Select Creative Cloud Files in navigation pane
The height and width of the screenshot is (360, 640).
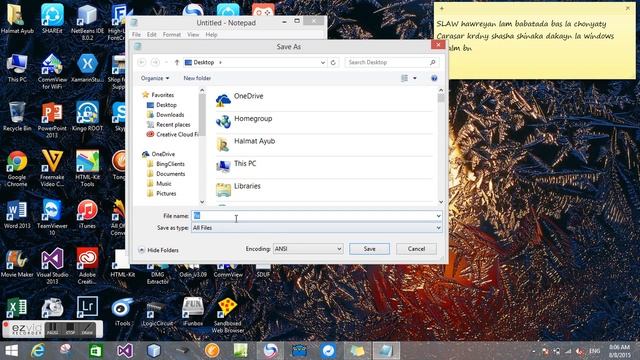pyautogui.click(x=172, y=134)
